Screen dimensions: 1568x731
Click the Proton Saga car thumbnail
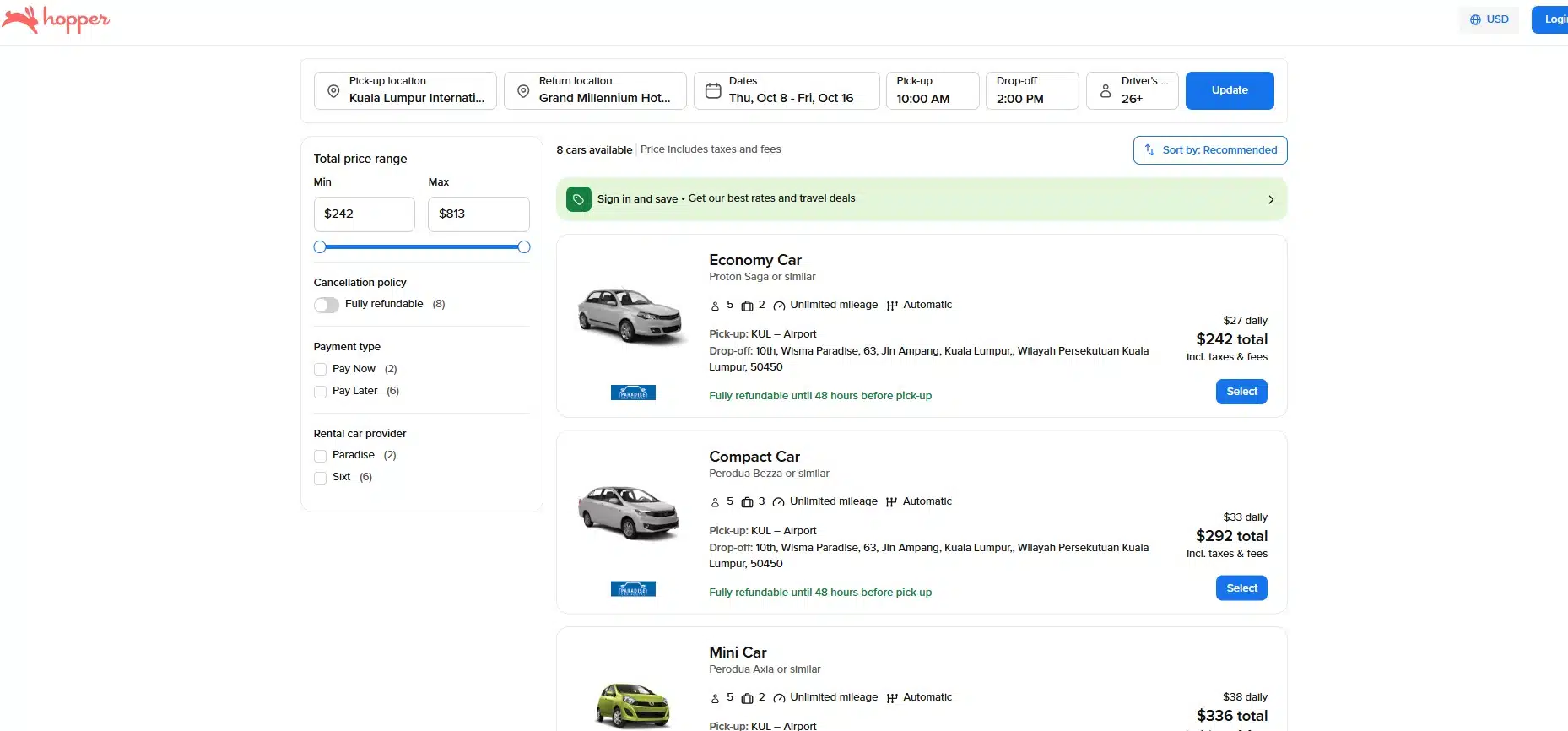pyautogui.click(x=632, y=316)
